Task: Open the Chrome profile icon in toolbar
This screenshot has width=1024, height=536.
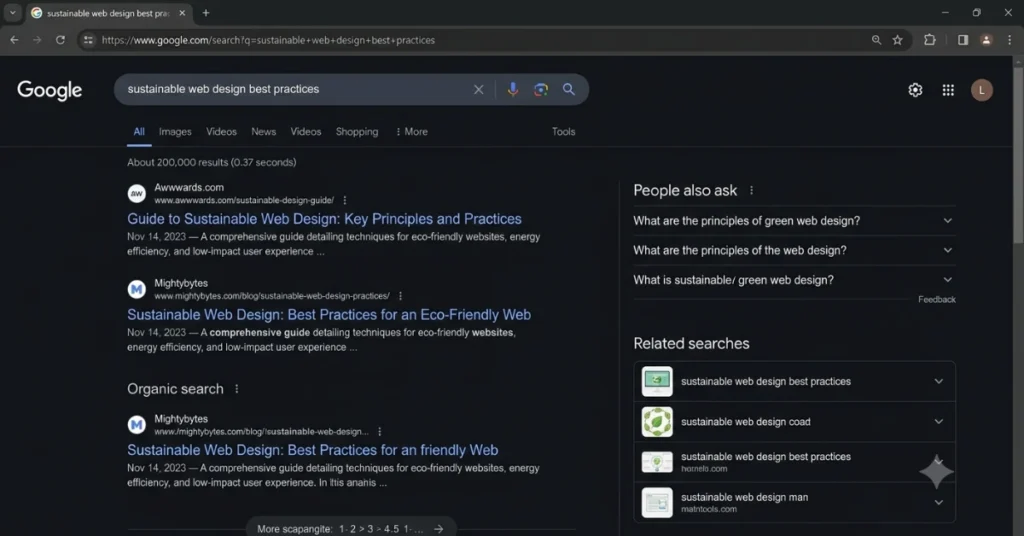Action: 986,40
